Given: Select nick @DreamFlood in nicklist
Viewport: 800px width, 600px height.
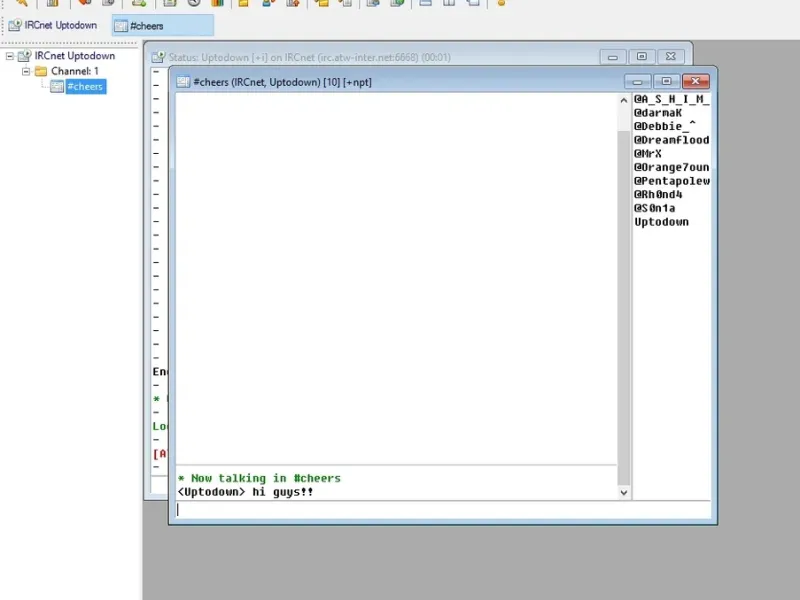Looking at the screenshot, I should [x=671, y=140].
